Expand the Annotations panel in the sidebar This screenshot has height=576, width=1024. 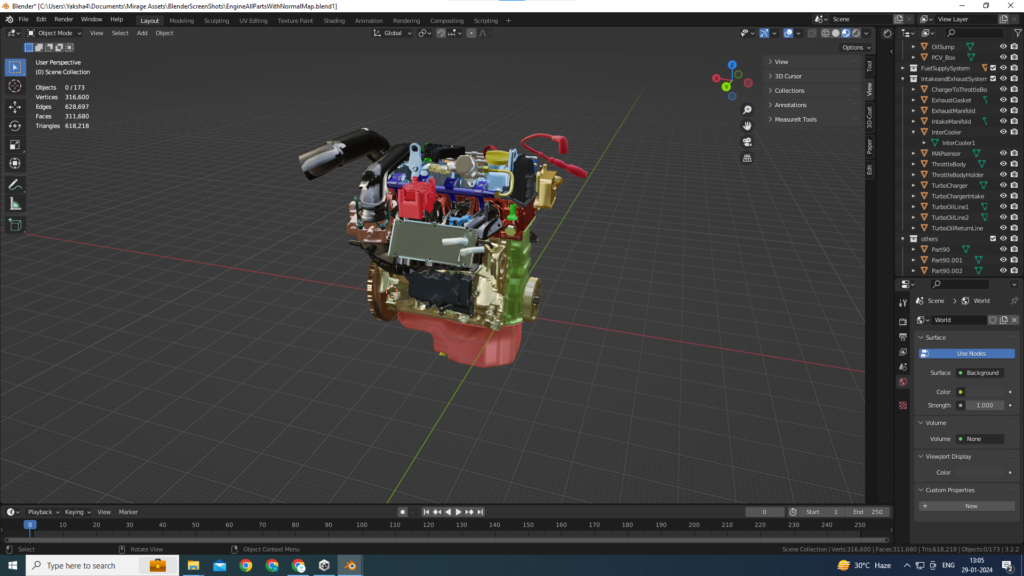click(x=790, y=105)
